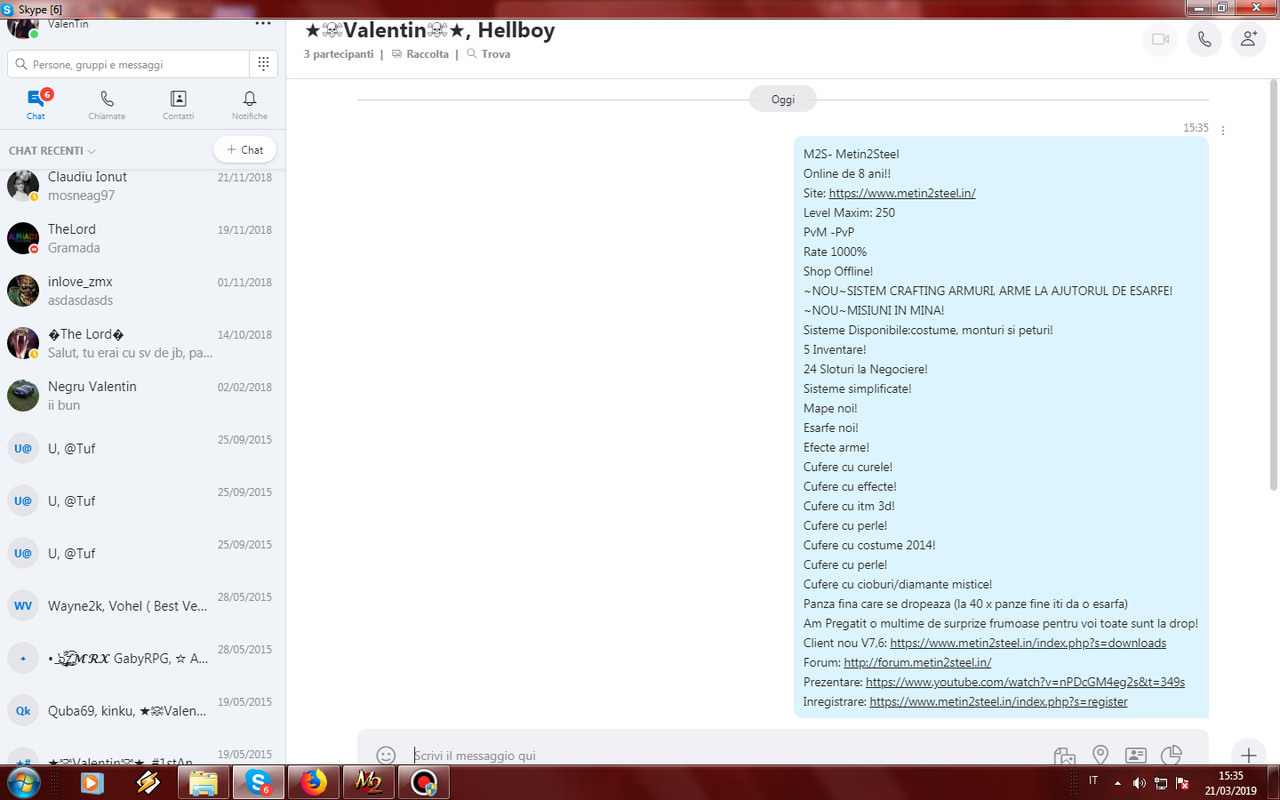Image resolution: width=1280 pixels, height=800 pixels.
Task: Click the IT language indicator
Action: (x=1093, y=780)
